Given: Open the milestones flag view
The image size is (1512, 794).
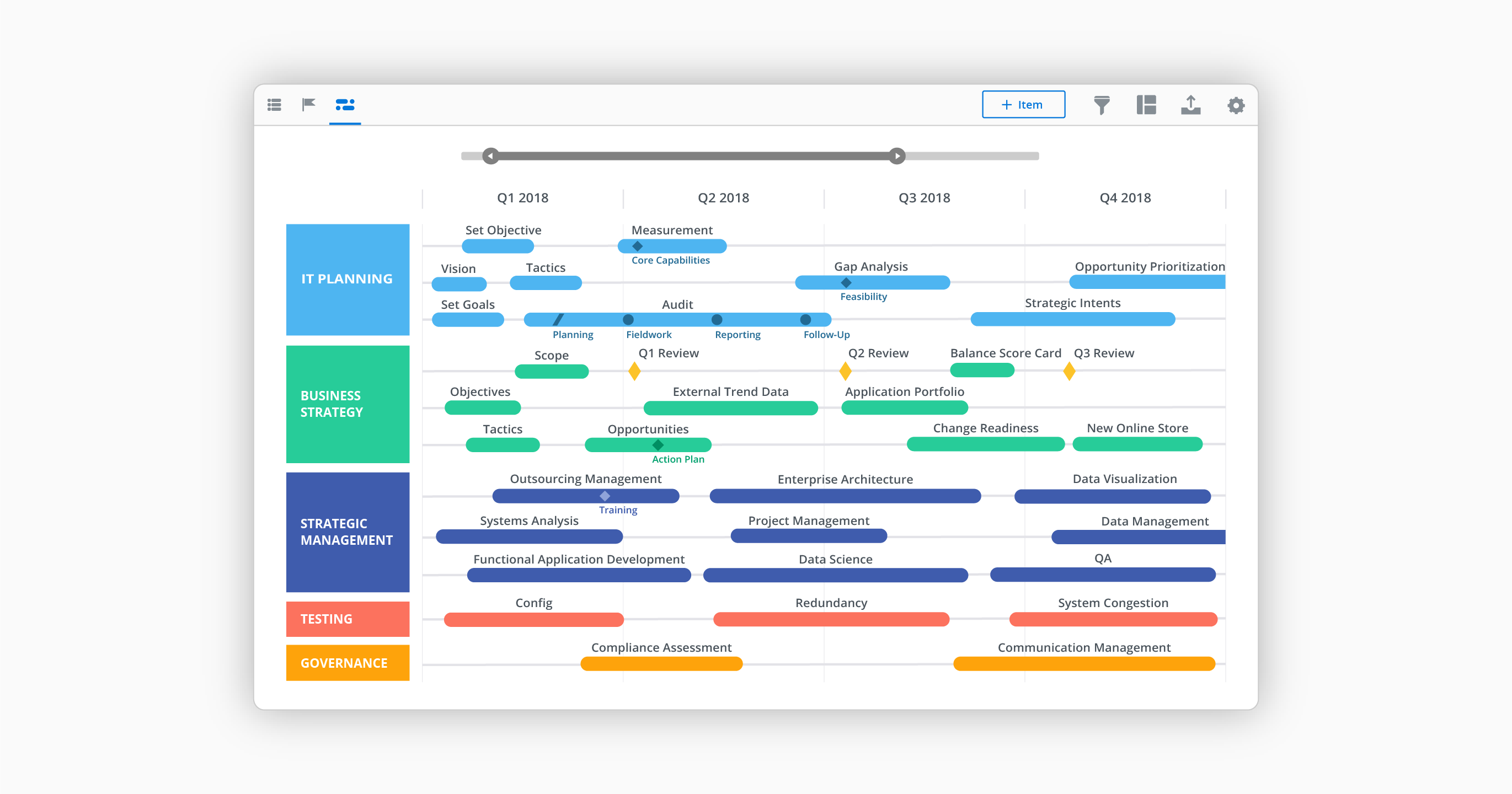Looking at the screenshot, I should click(309, 104).
